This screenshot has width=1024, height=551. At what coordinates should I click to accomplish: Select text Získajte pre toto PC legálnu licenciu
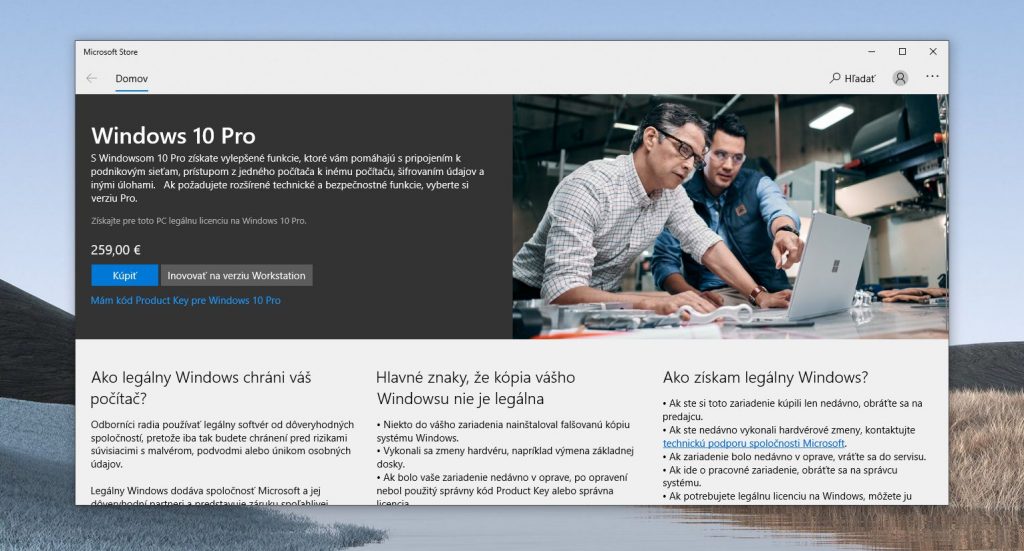(x=199, y=221)
